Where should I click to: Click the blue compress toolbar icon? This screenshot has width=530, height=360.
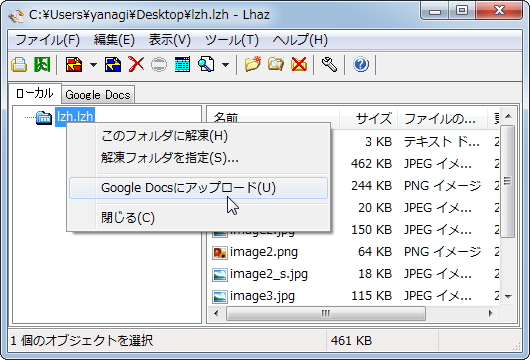coord(113,64)
